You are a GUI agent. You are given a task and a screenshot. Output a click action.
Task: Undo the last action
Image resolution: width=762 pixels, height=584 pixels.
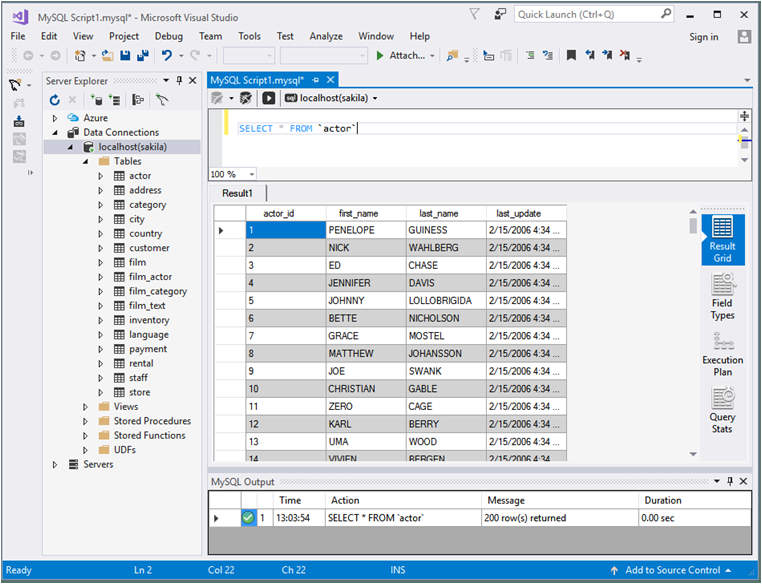pyautogui.click(x=167, y=56)
